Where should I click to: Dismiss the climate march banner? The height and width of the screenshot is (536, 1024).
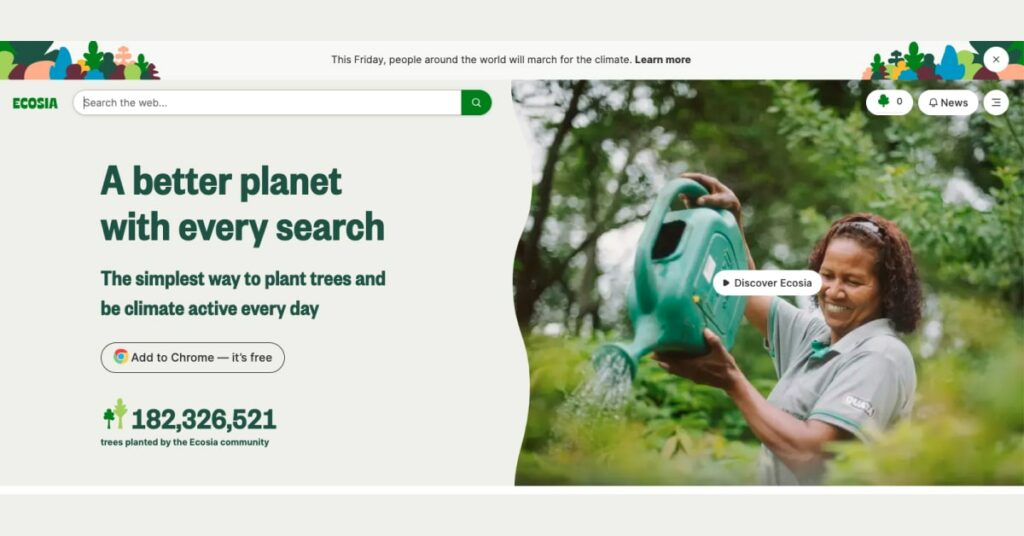pos(996,59)
